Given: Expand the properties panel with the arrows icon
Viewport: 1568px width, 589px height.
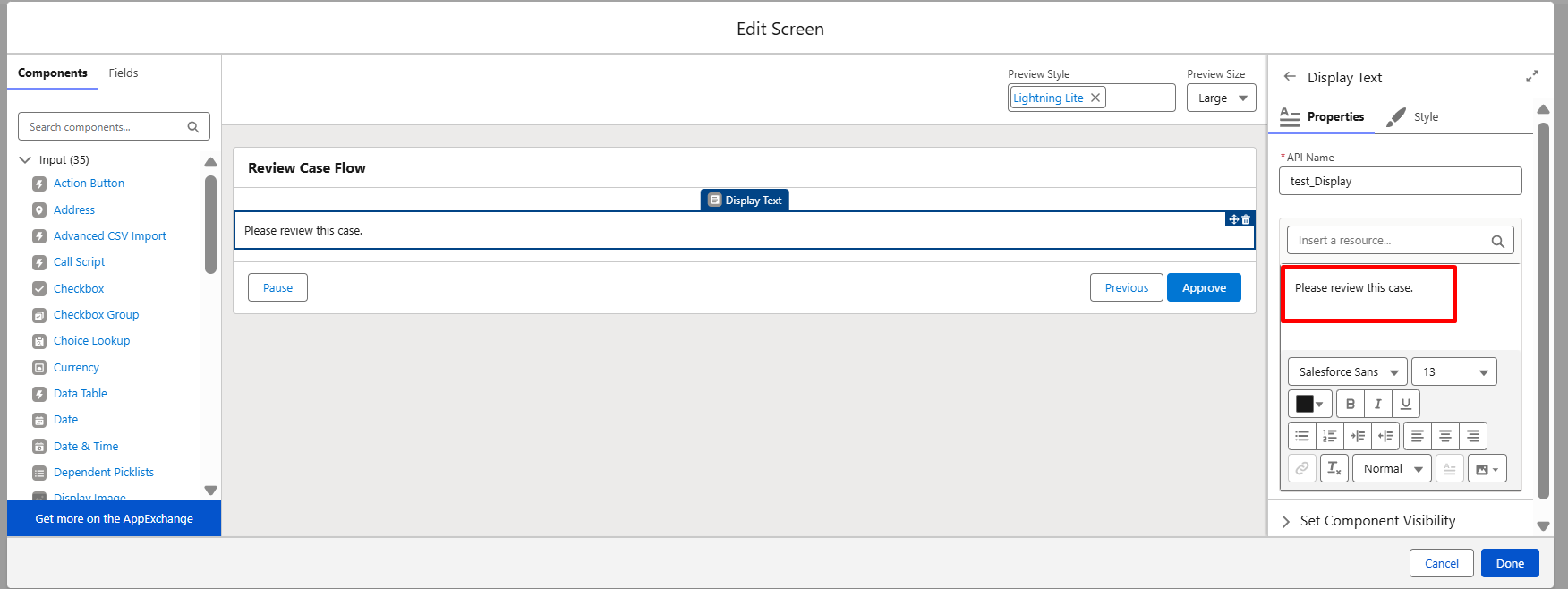Looking at the screenshot, I should coord(1532,77).
